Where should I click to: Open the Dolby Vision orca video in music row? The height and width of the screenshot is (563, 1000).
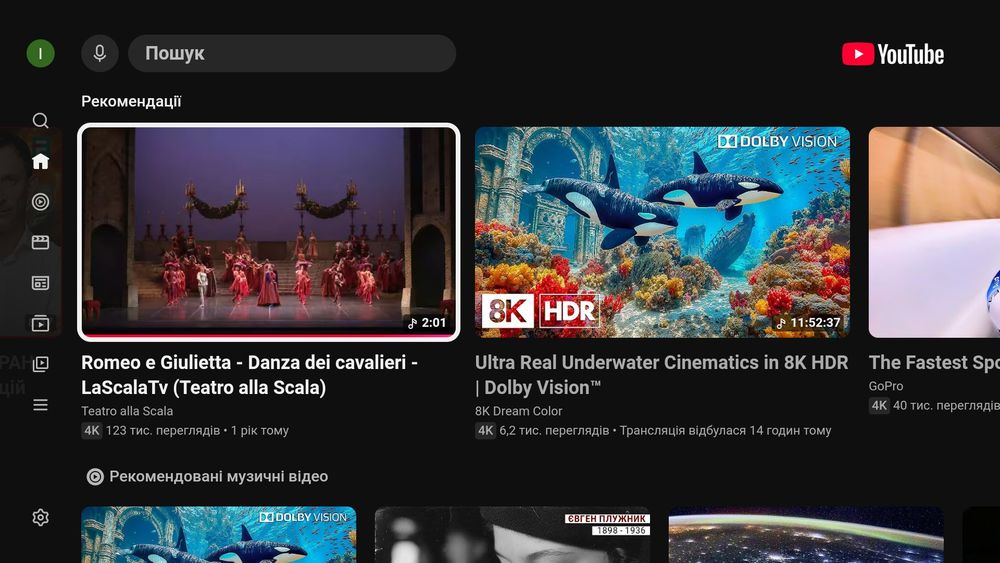(219, 534)
